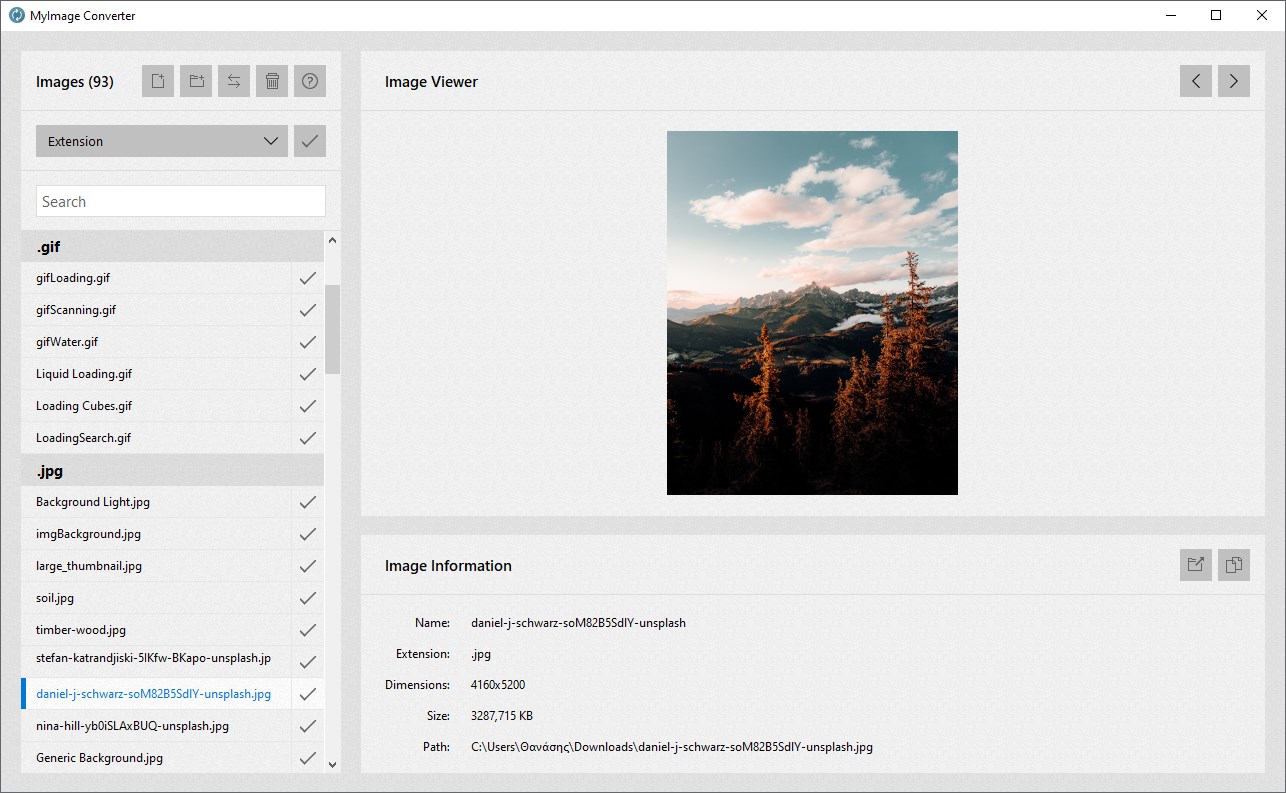Toggle checkmark for gifWater.gif

(308, 342)
